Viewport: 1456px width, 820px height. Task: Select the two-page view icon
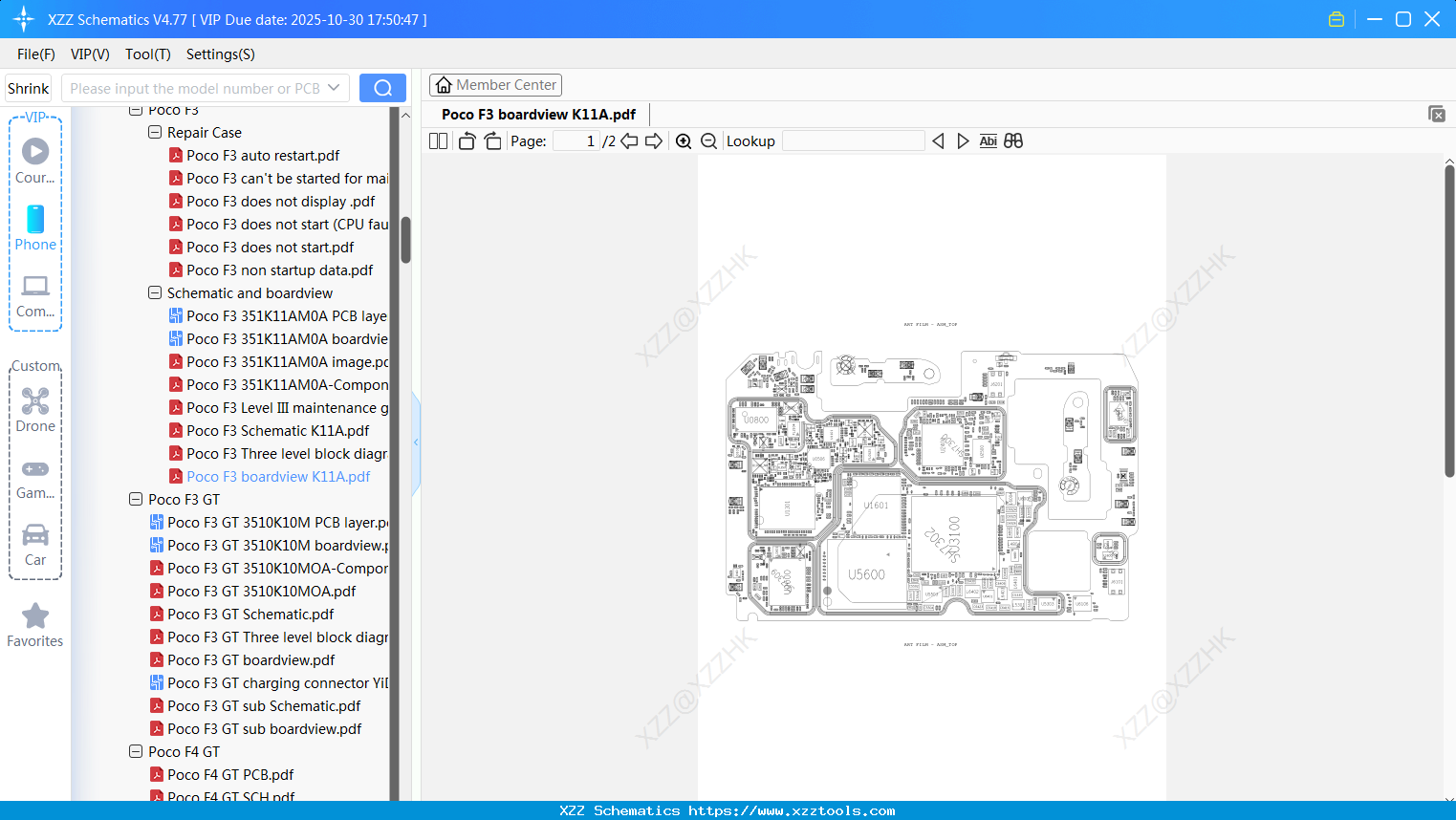pyautogui.click(x=437, y=140)
